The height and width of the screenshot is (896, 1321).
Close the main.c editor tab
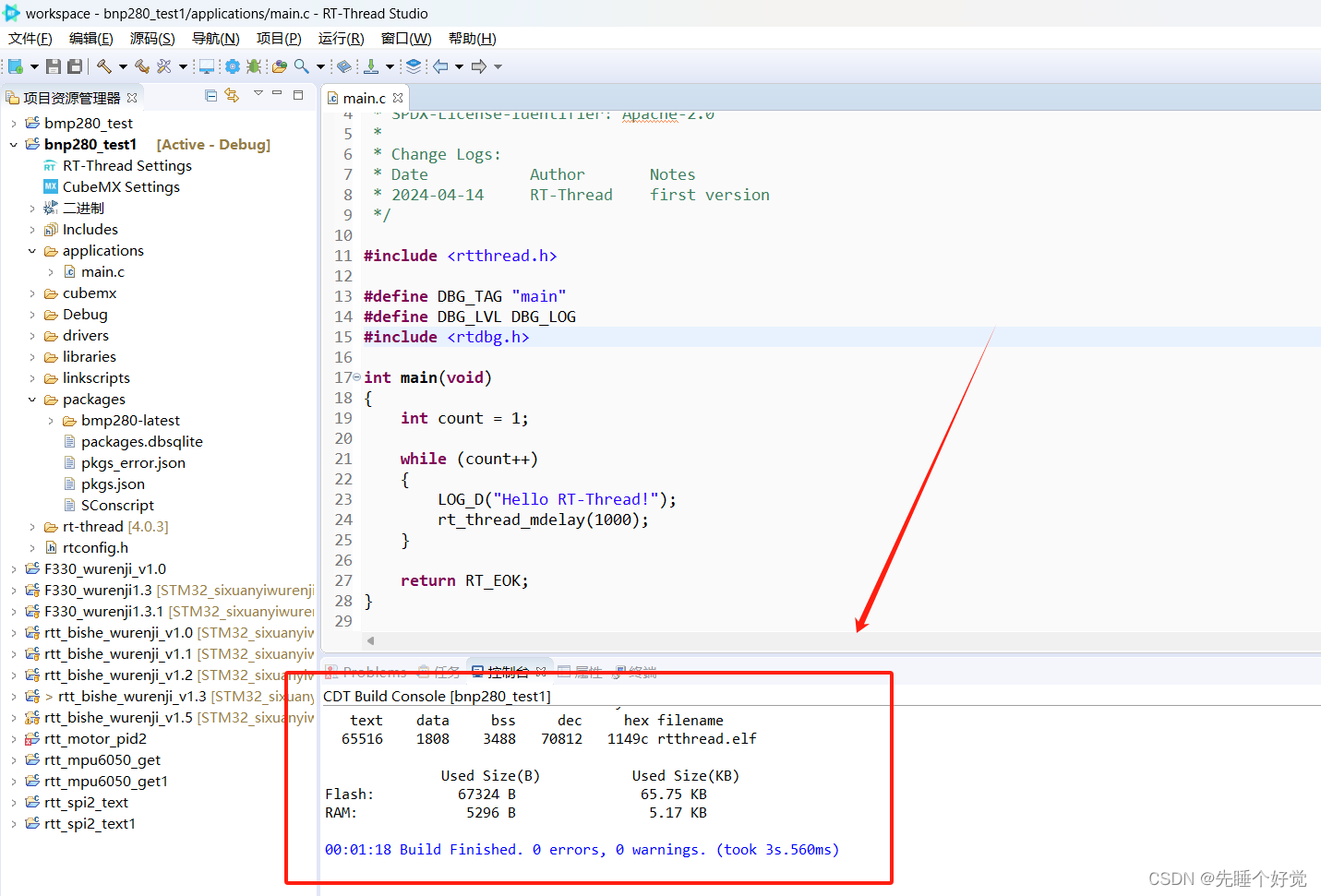[398, 98]
